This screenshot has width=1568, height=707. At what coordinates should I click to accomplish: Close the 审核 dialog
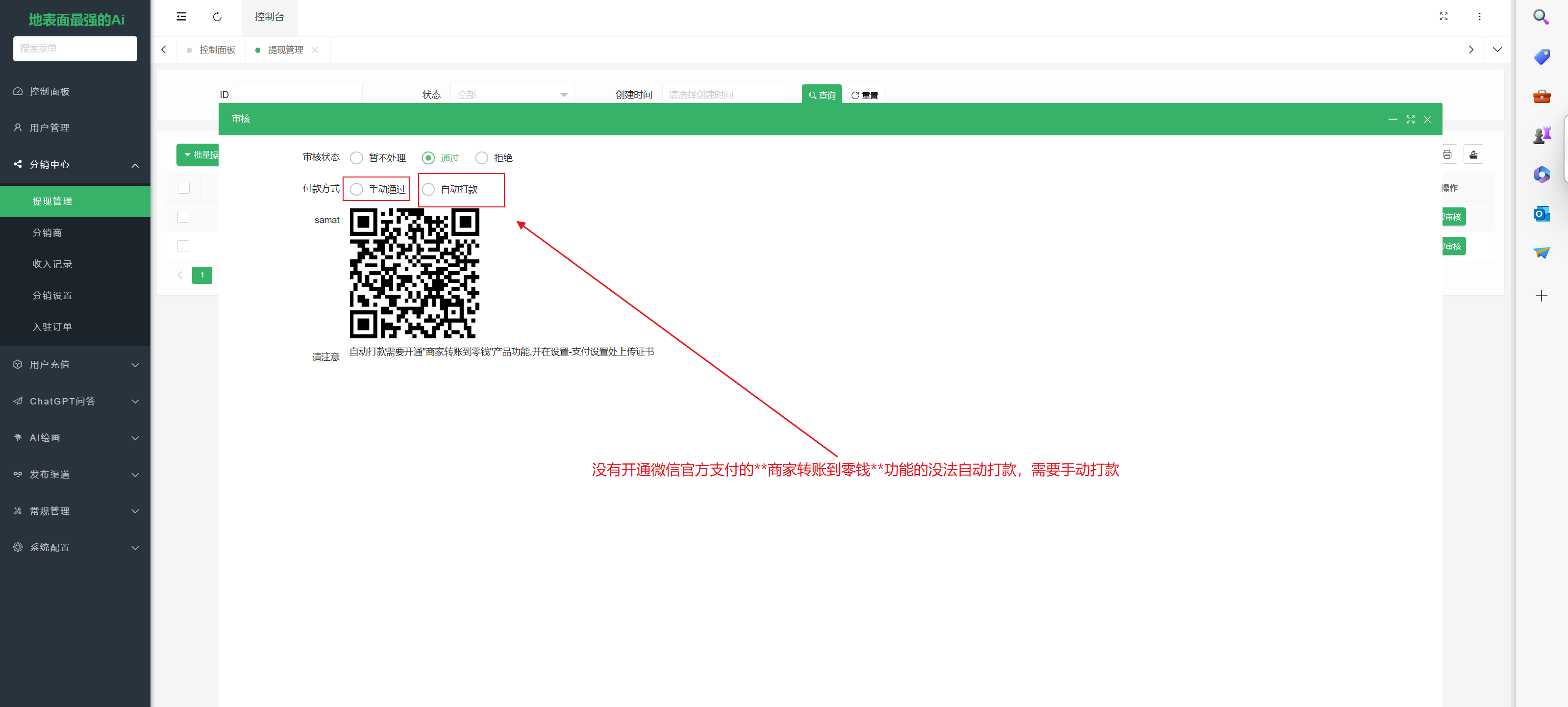click(x=1427, y=119)
